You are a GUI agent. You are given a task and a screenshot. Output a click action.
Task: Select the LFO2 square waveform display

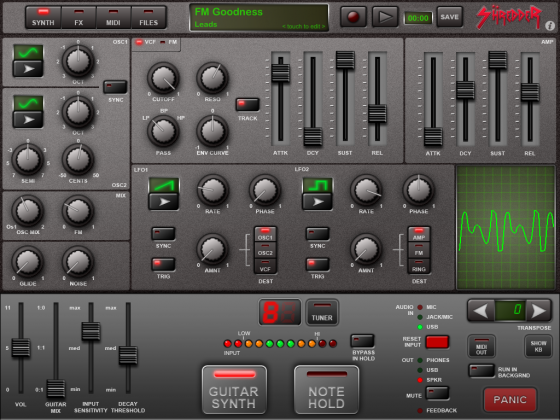click(x=318, y=185)
